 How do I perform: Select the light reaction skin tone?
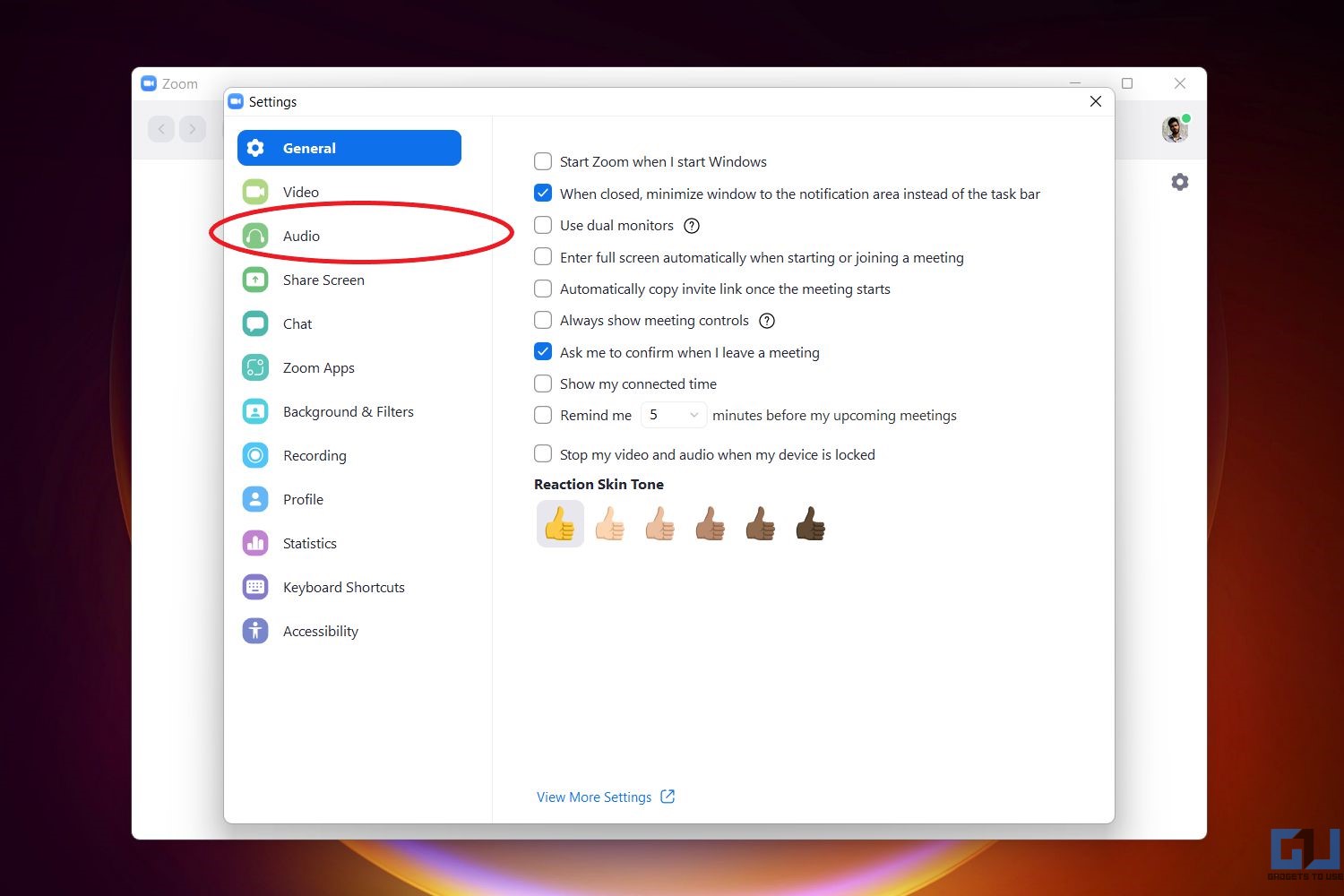610,524
